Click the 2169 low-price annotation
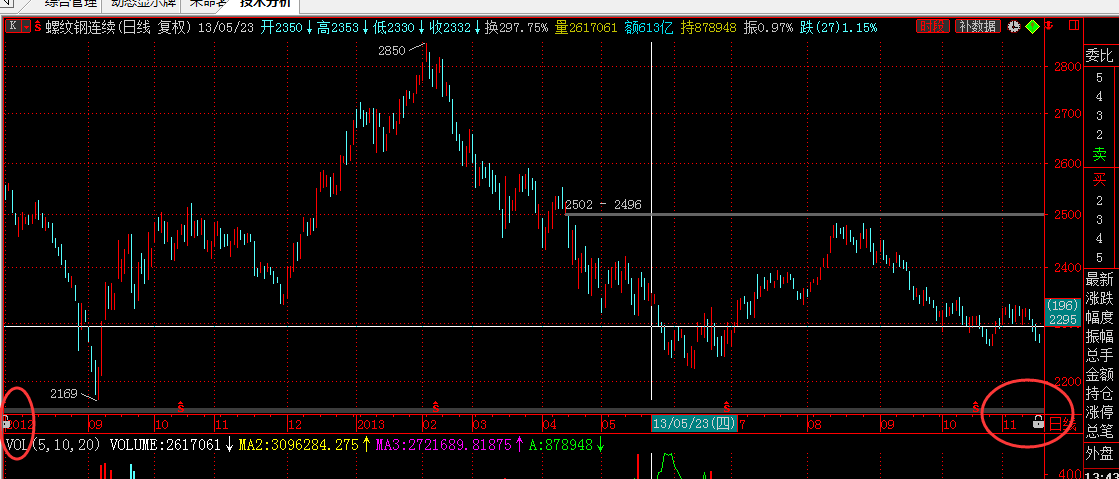The width and height of the screenshot is (1119, 479). click(x=65, y=393)
